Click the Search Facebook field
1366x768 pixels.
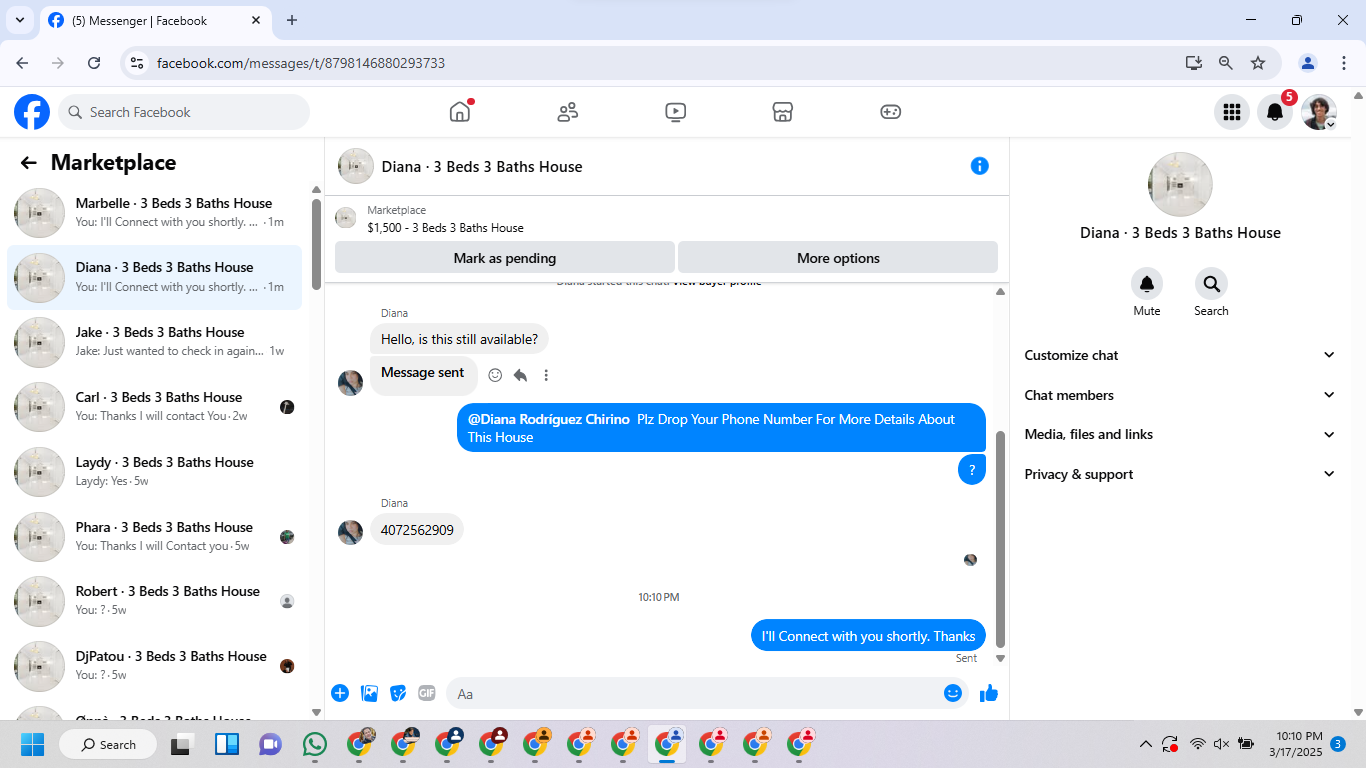pos(184,112)
